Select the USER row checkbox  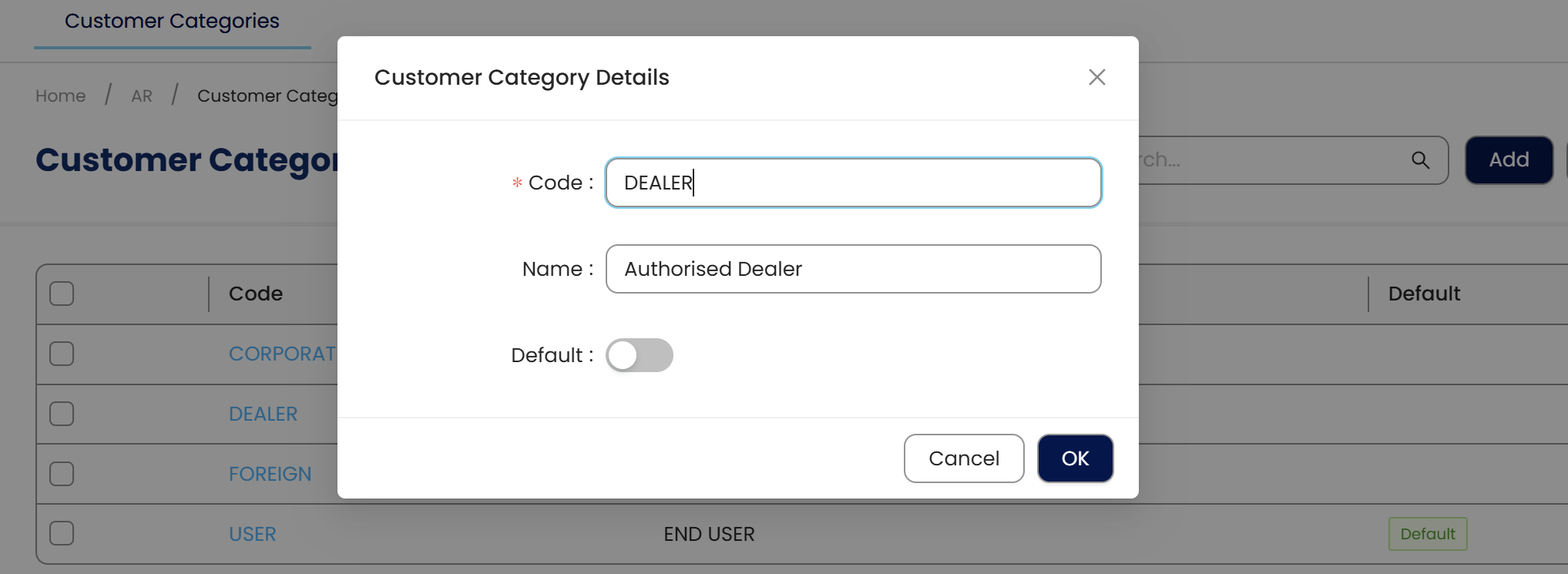[x=62, y=533]
